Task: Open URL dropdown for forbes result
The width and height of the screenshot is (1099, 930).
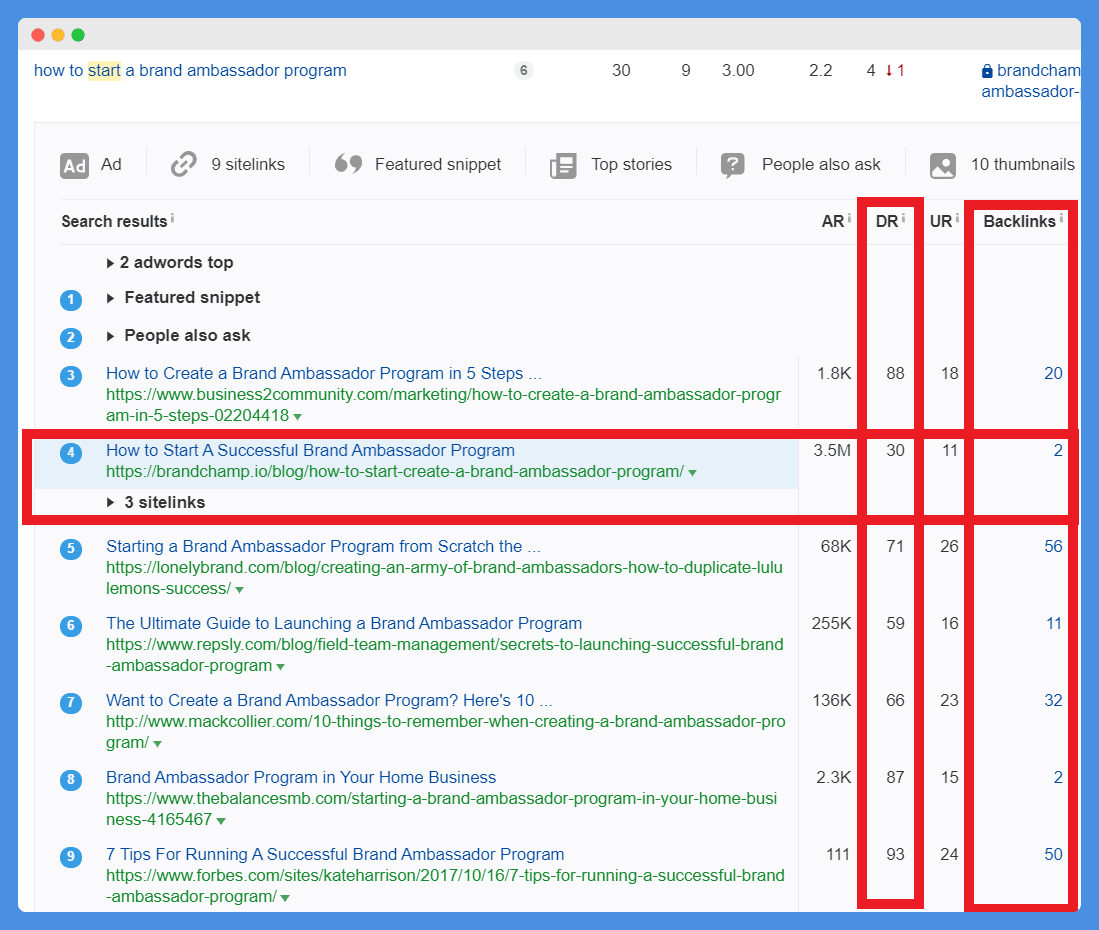Action: coord(285,898)
